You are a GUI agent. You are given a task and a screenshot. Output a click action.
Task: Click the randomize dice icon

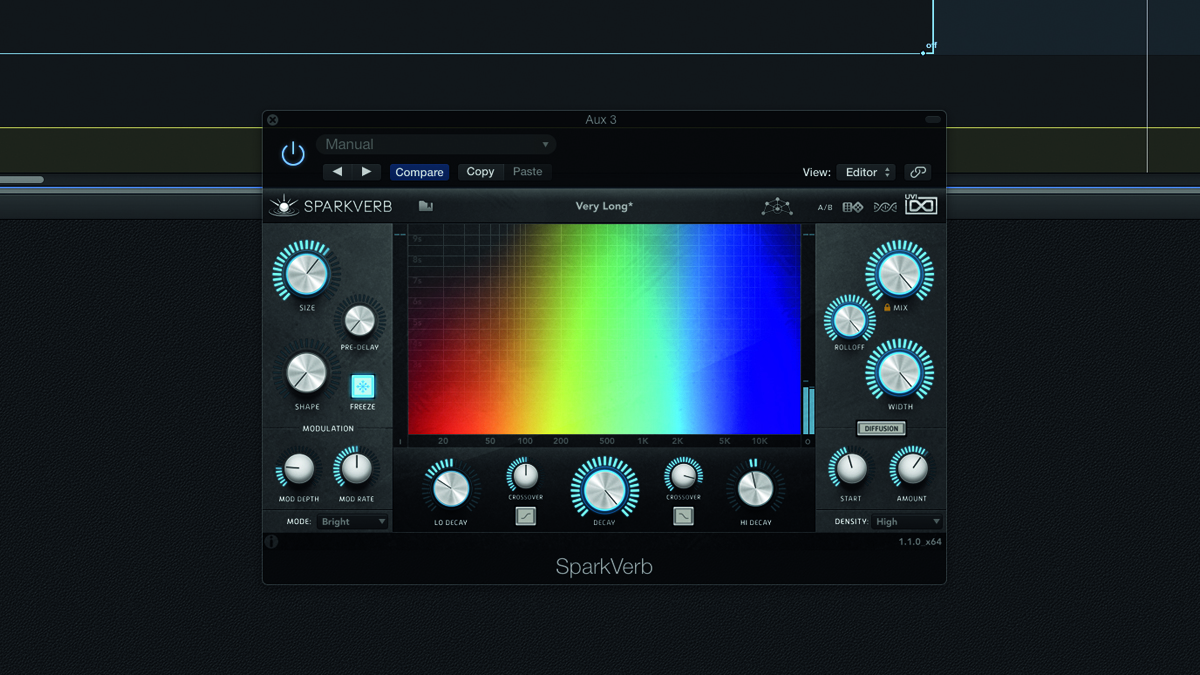click(853, 207)
